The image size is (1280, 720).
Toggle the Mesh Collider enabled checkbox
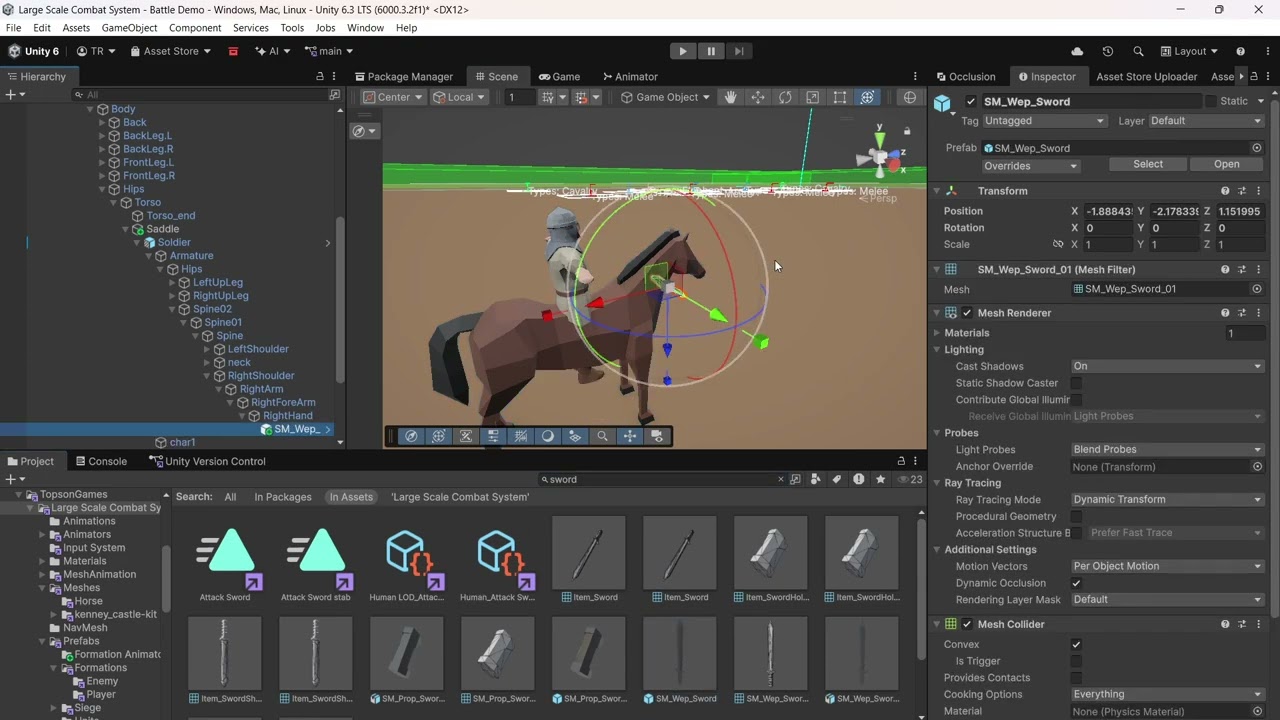(967, 624)
